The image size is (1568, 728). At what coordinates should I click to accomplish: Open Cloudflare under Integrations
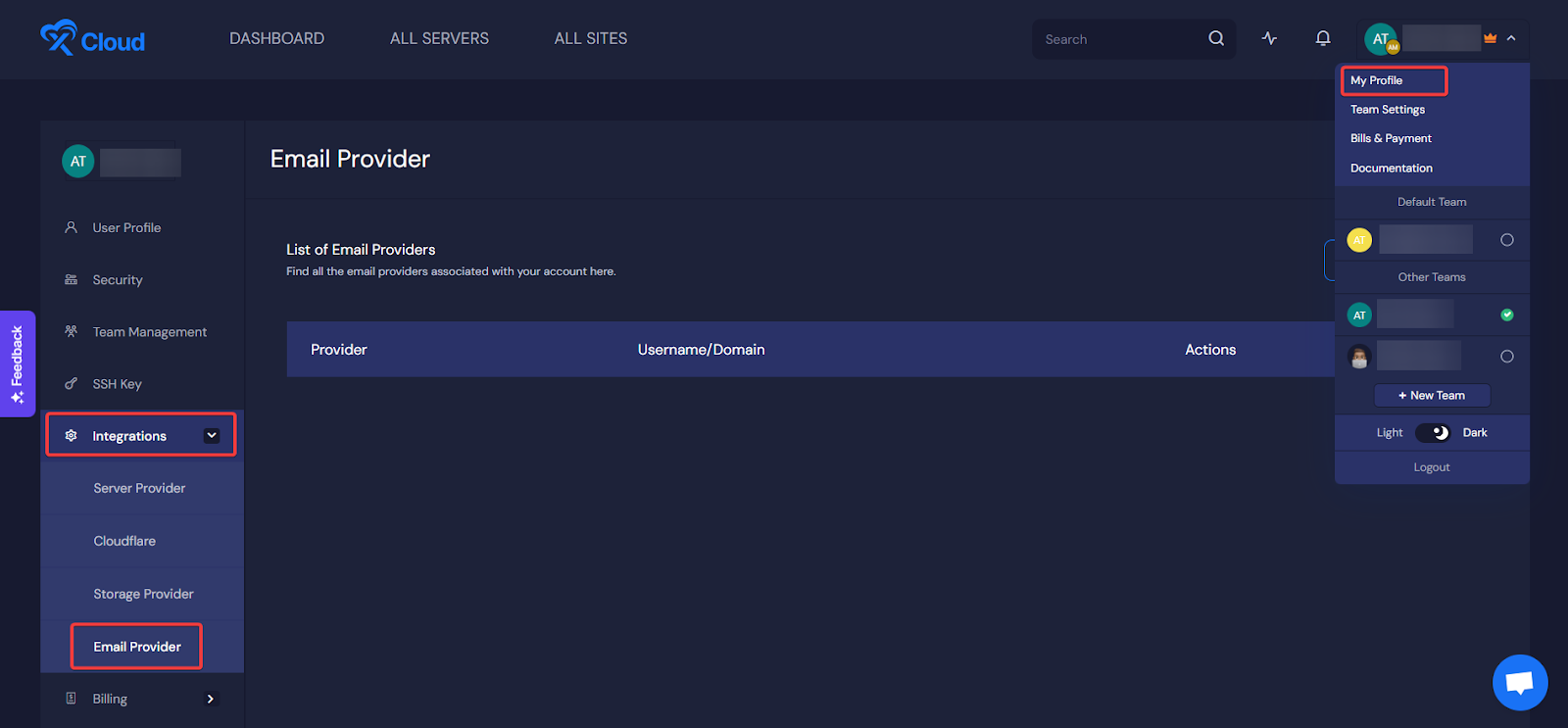(124, 541)
